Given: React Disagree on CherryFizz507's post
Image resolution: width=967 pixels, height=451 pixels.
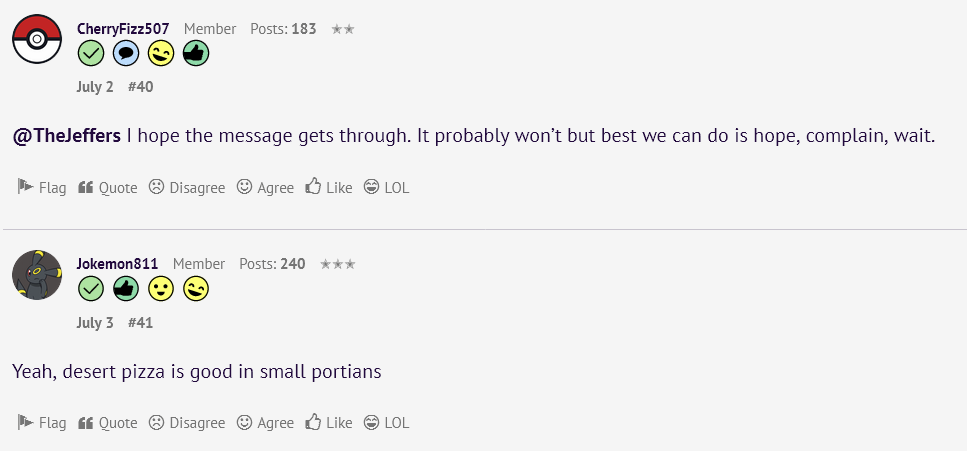Looking at the screenshot, I should pyautogui.click(x=187, y=187).
